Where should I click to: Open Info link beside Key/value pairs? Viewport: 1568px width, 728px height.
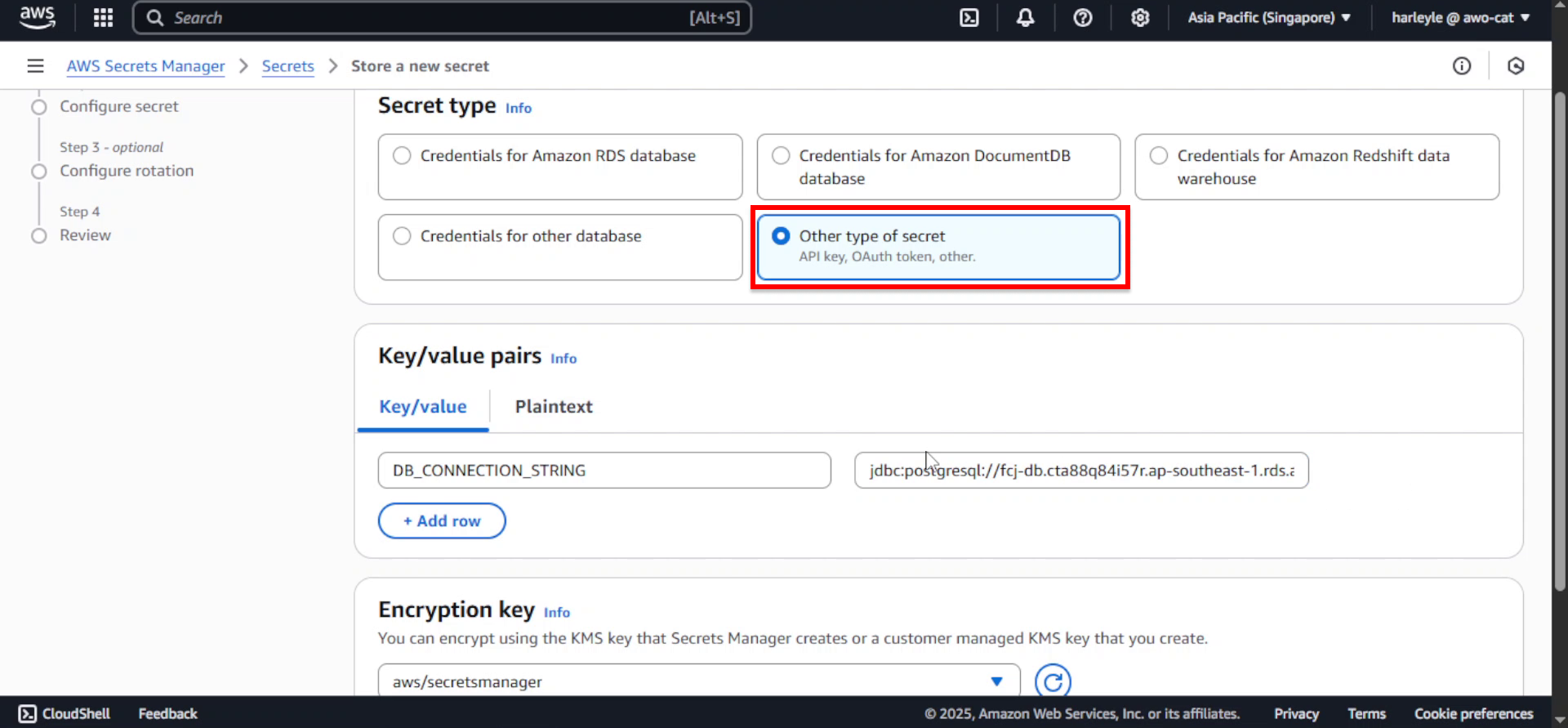(563, 359)
